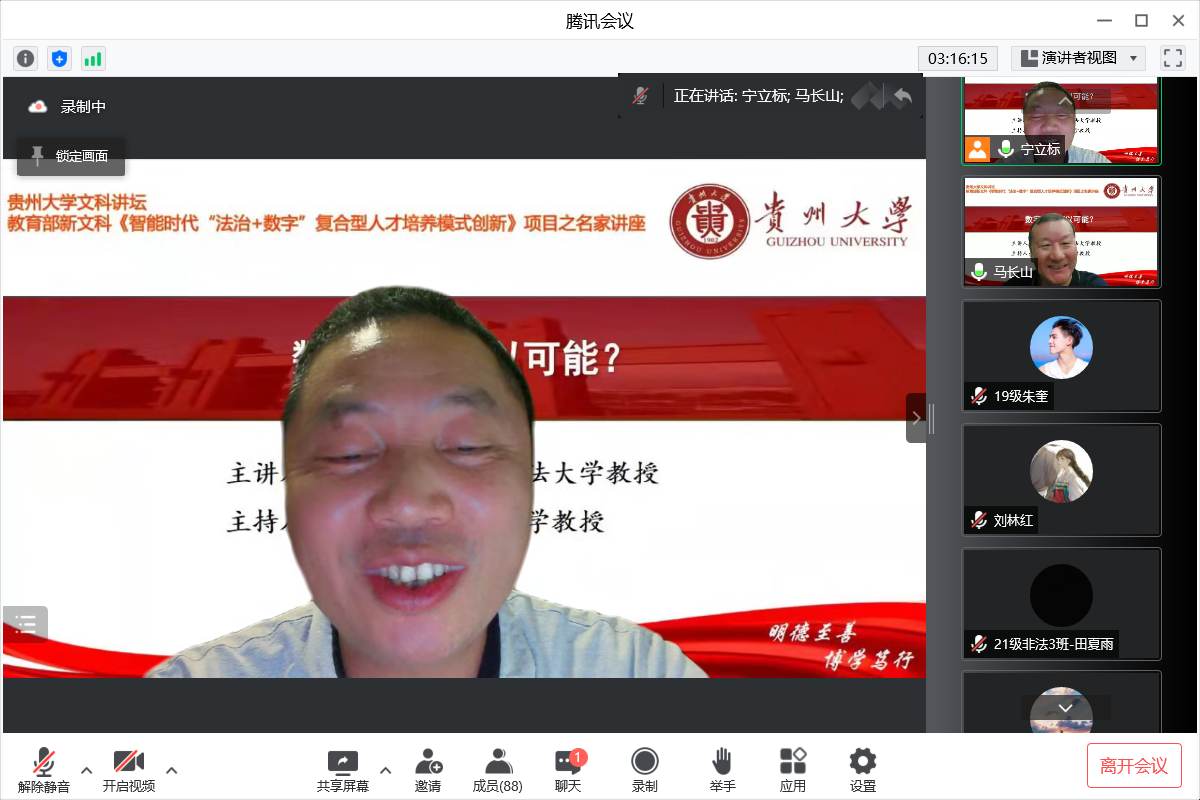Screen dimensions: 1200x800
Task: Select 马长山 video thumbnail
Action: 1062,232
